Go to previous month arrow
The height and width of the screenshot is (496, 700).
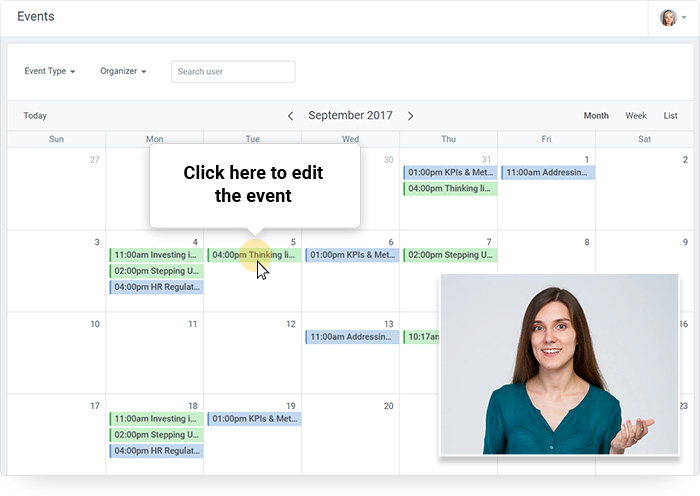click(290, 116)
